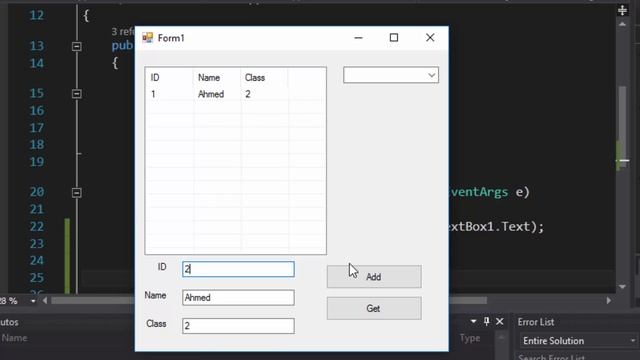This screenshot has width=640, height=360.
Task: Maximize the Form1 window
Action: click(x=394, y=38)
